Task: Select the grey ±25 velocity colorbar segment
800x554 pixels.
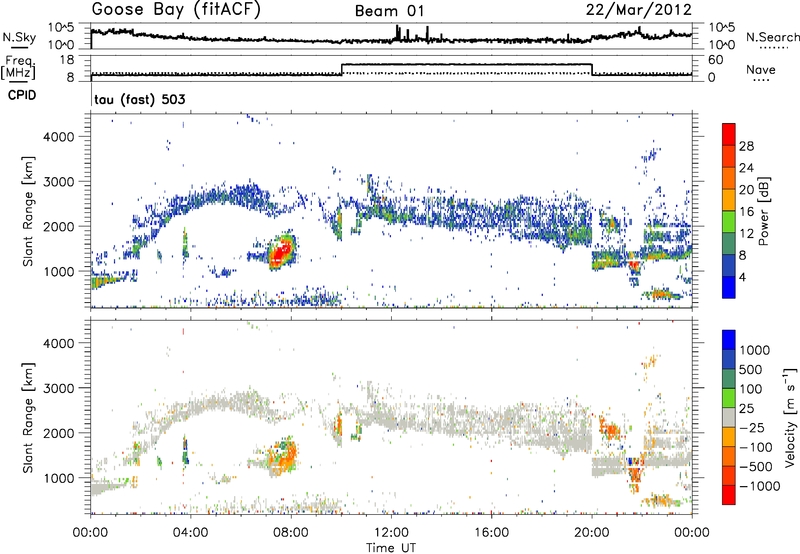Action: (x=729, y=418)
